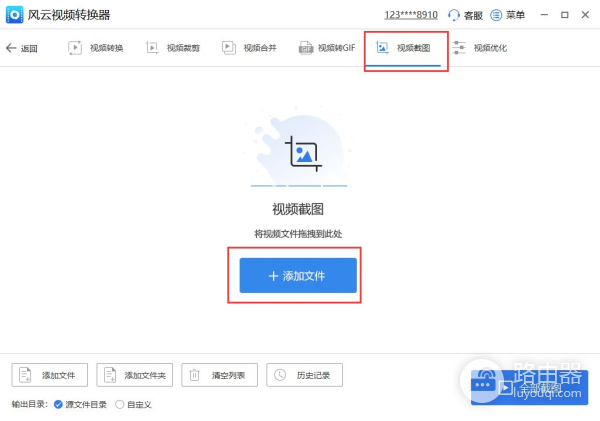Open the 视频转换 tab
The image size is (600, 421).
click(96, 48)
